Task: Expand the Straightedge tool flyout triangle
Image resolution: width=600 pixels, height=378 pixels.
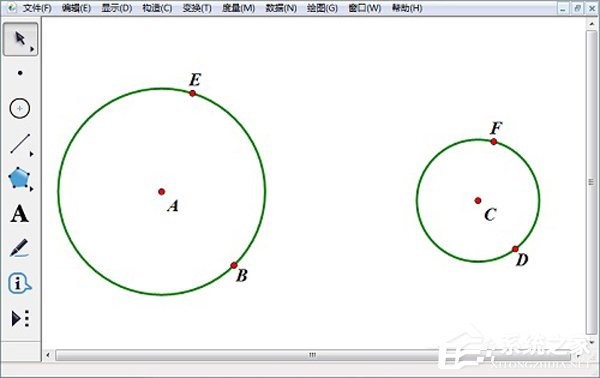Action: pos(32,154)
